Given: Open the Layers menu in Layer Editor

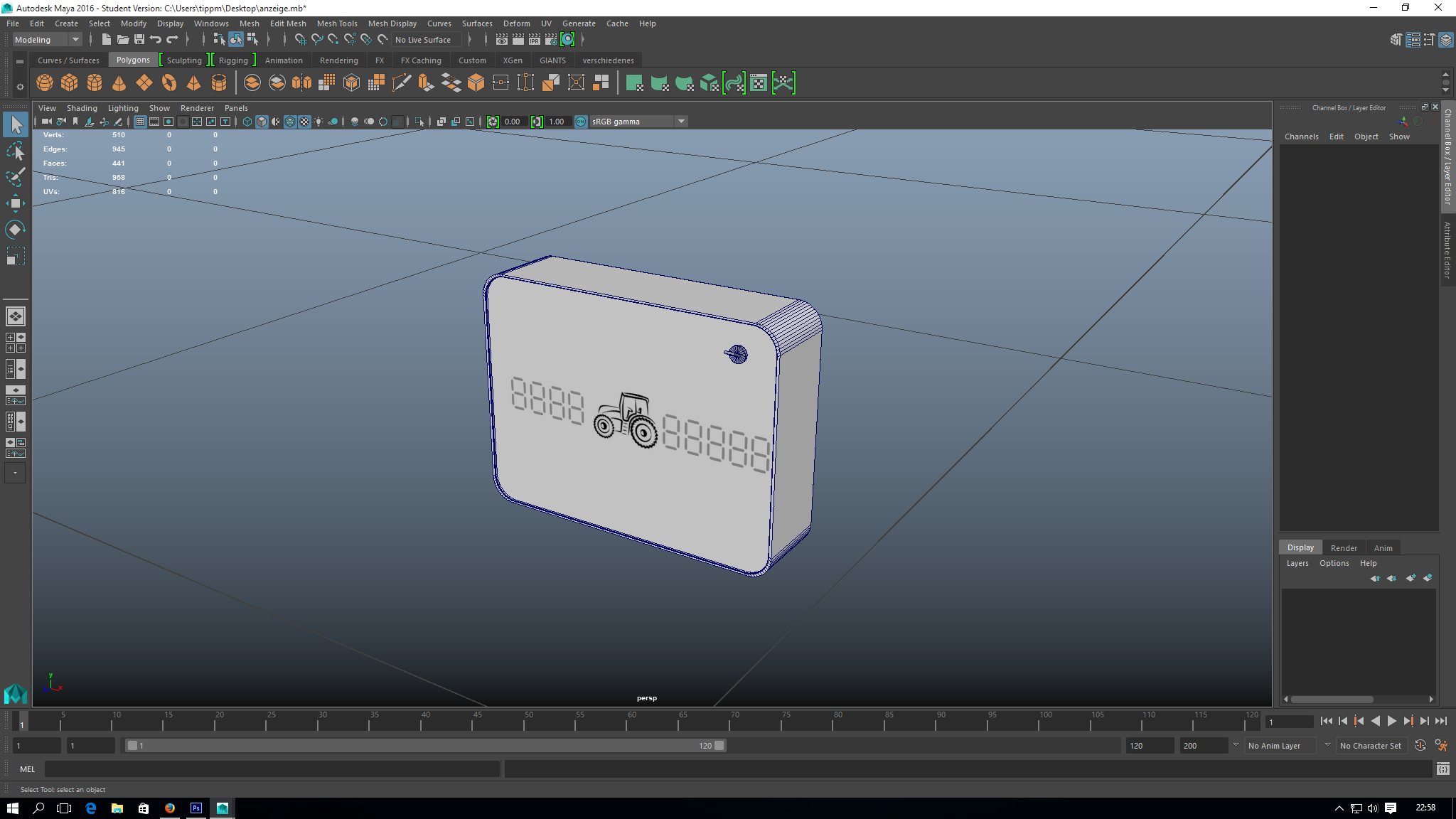Looking at the screenshot, I should click(1297, 563).
